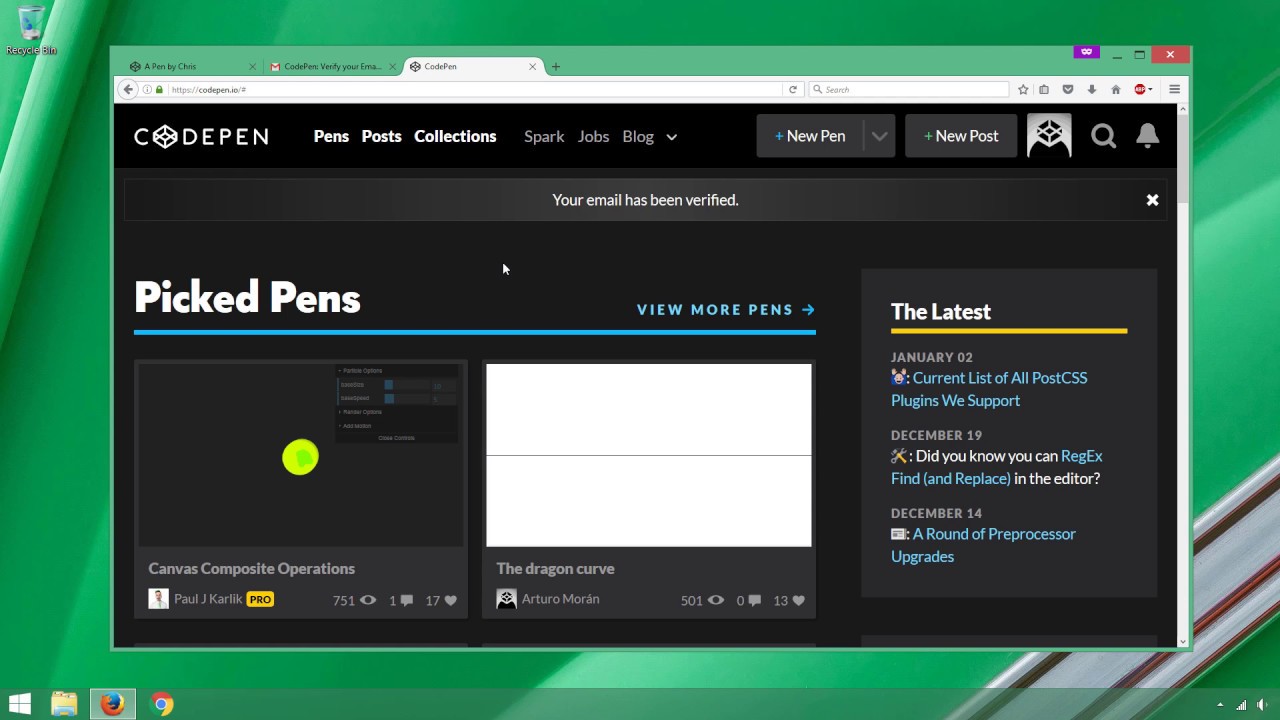Like The dragon curve with heart icon
The image size is (1280, 720).
[x=798, y=600]
